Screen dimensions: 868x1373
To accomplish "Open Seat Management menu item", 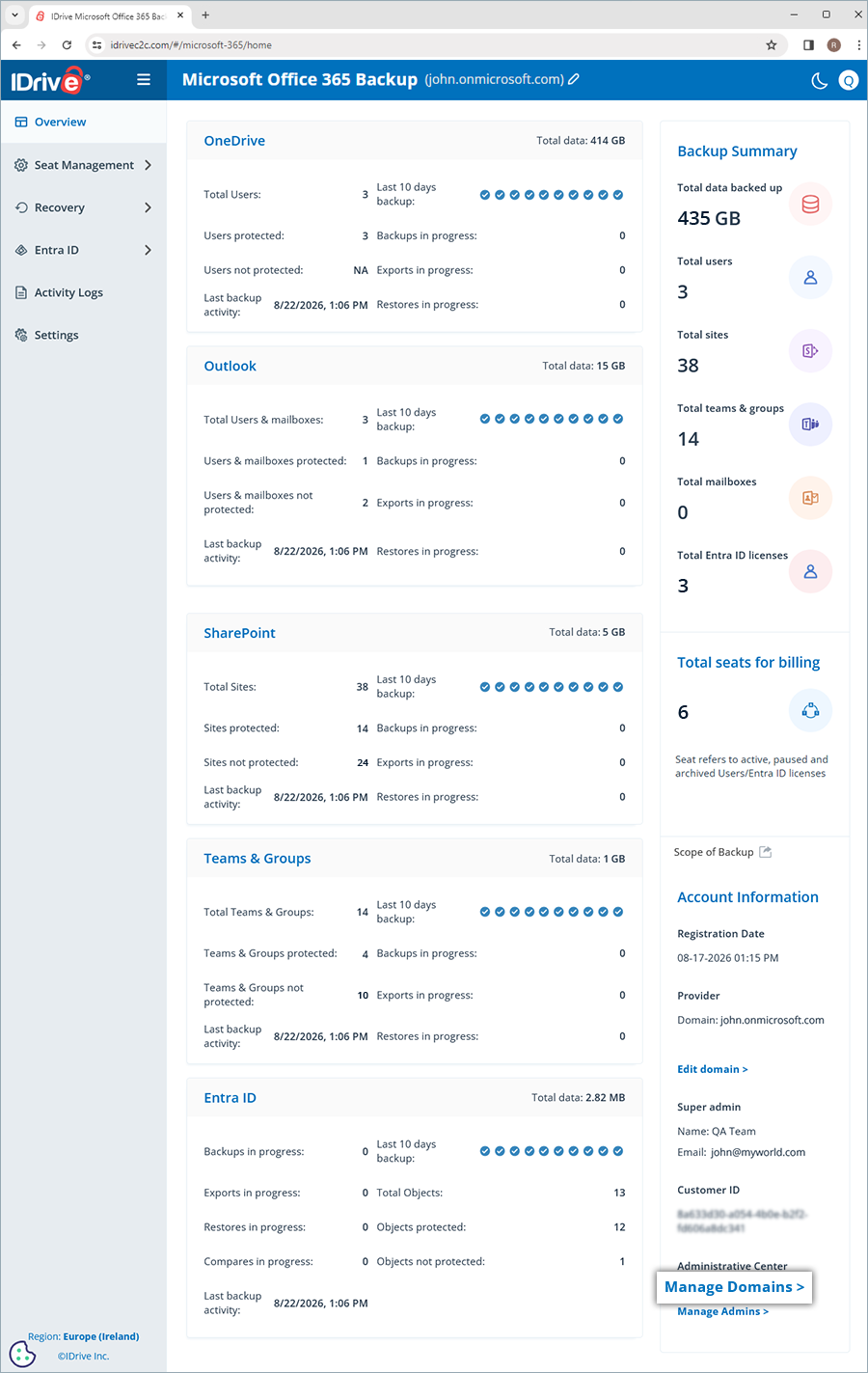I will click(x=83, y=165).
